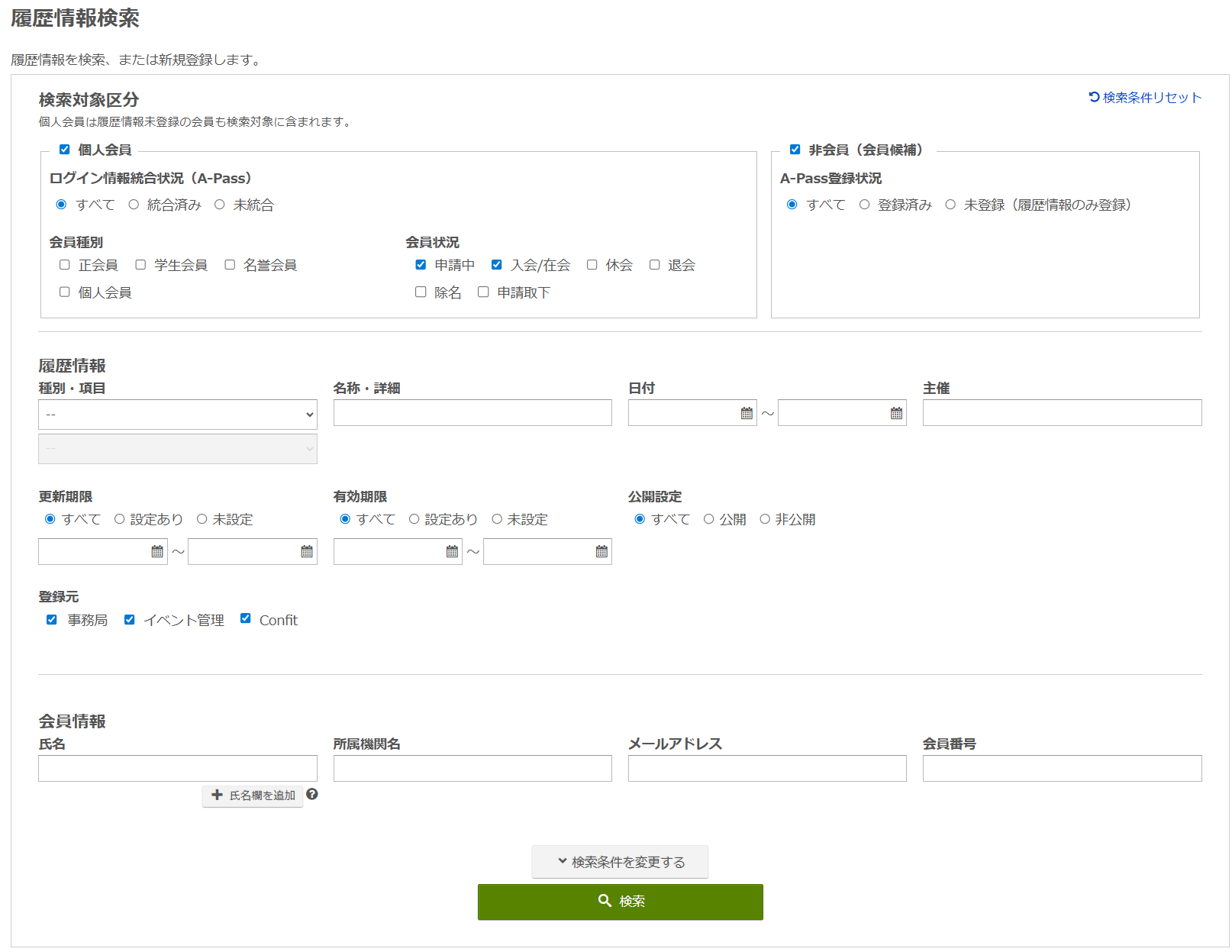Viewport: 1232px width, 952px height.
Task: Open the 更新期限 end date calendar icon
Action: click(305, 551)
